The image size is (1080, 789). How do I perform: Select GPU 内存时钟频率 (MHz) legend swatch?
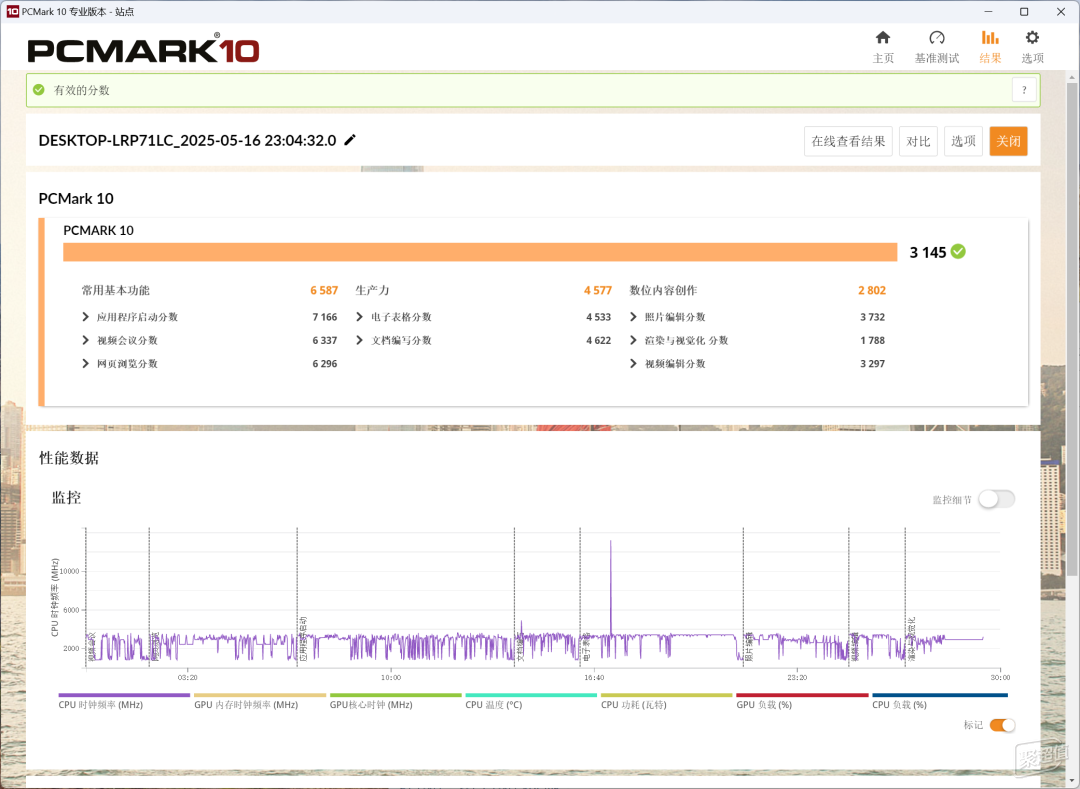tap(260, 695)
